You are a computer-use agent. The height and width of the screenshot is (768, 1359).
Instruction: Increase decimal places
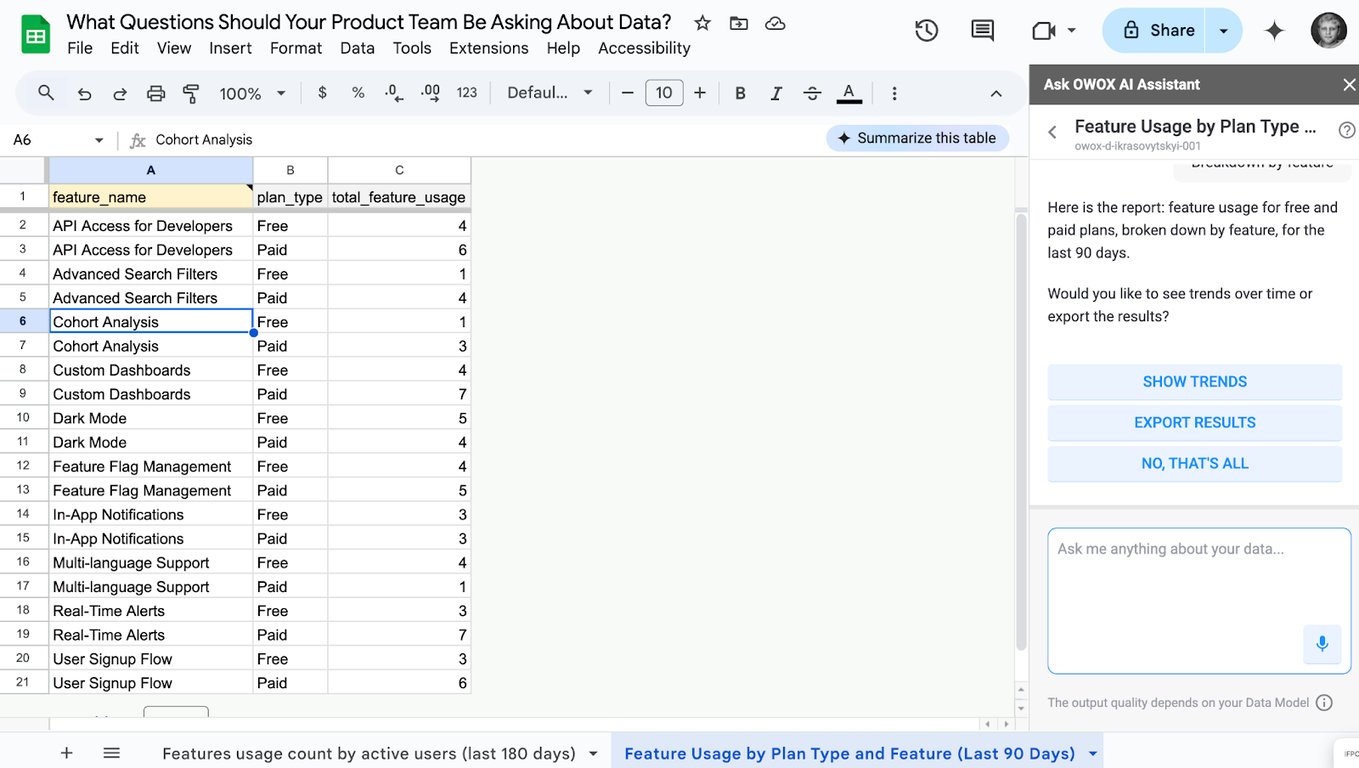click(431, 93)
